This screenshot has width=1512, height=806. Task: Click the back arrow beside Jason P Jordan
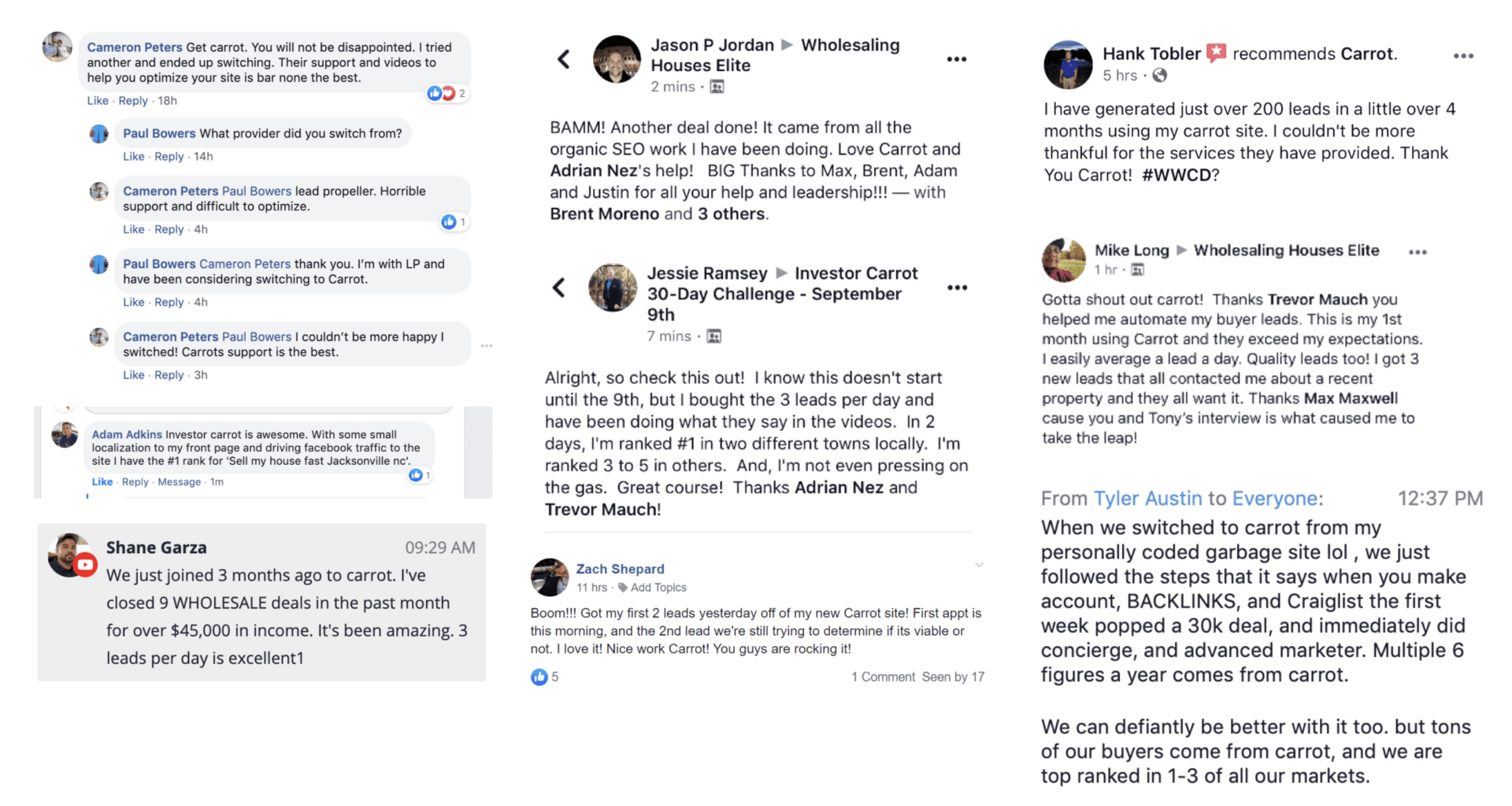[564, 59]
